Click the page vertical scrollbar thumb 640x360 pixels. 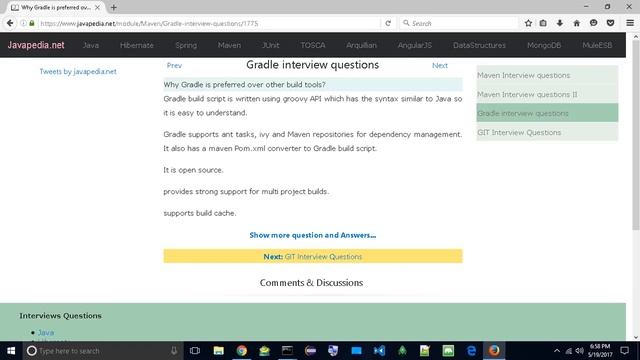coord(636,135)
